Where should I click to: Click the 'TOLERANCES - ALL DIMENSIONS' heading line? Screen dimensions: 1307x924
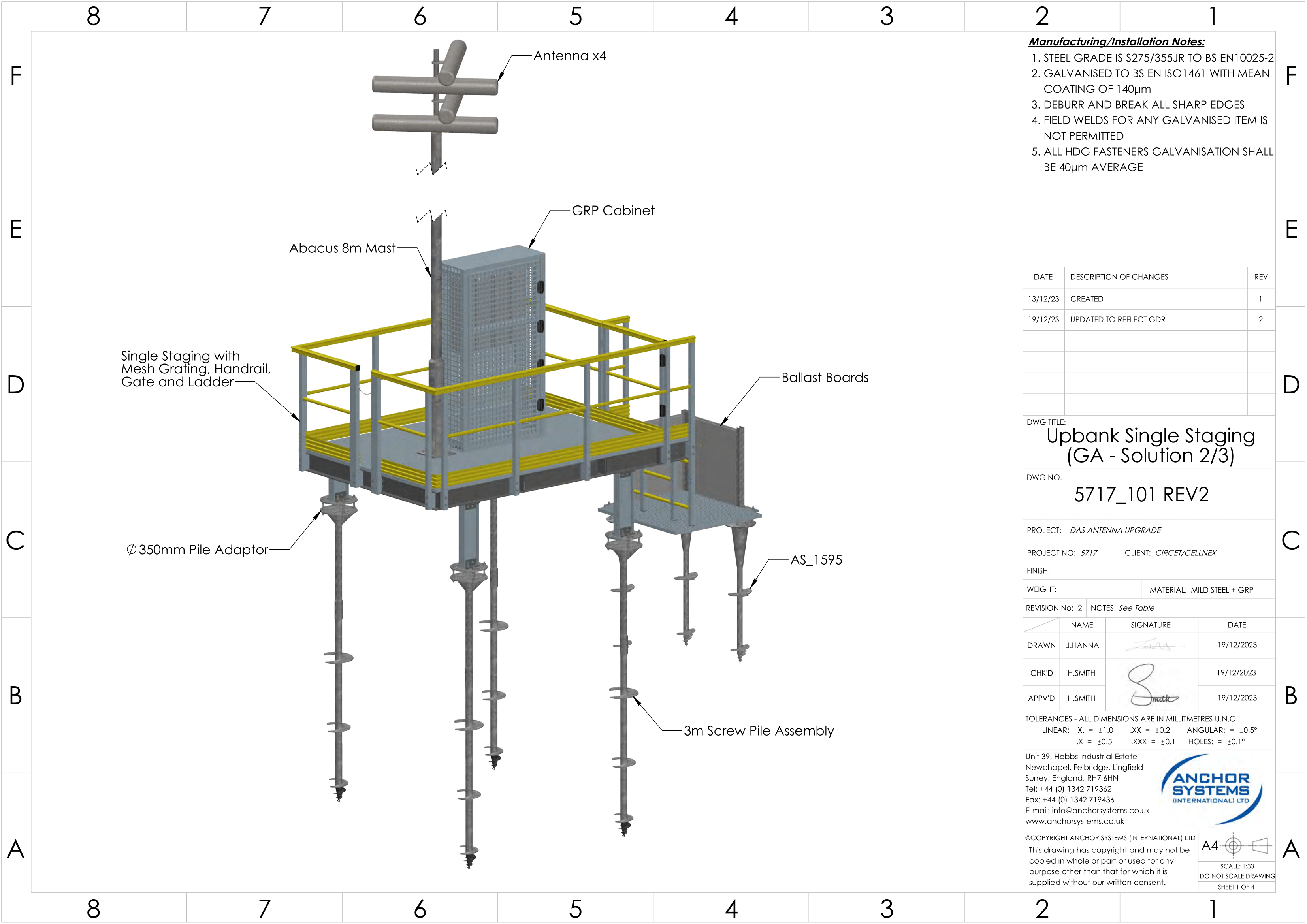coord(1130,719)
